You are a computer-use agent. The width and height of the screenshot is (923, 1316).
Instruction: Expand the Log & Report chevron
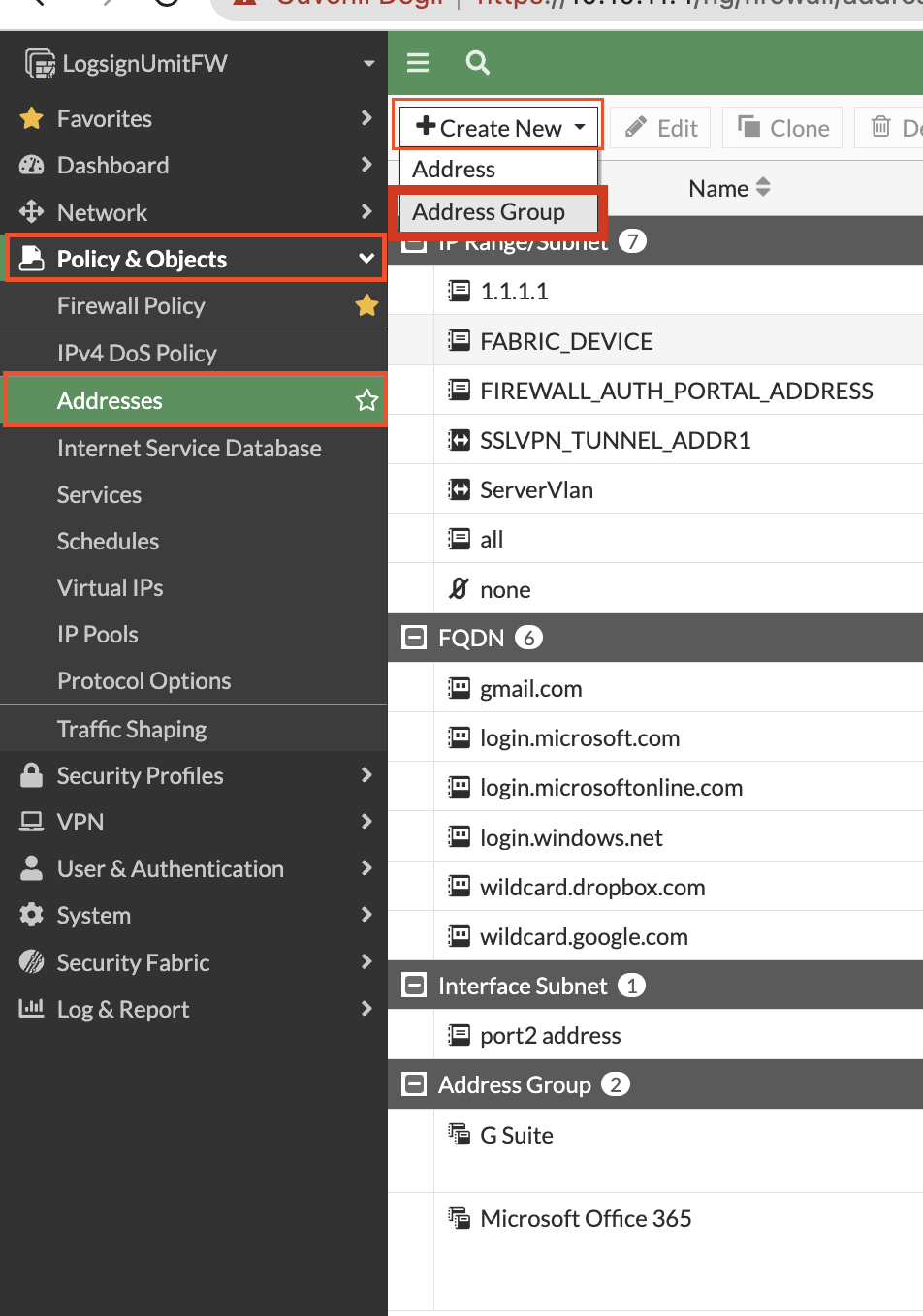point(366,1008)
